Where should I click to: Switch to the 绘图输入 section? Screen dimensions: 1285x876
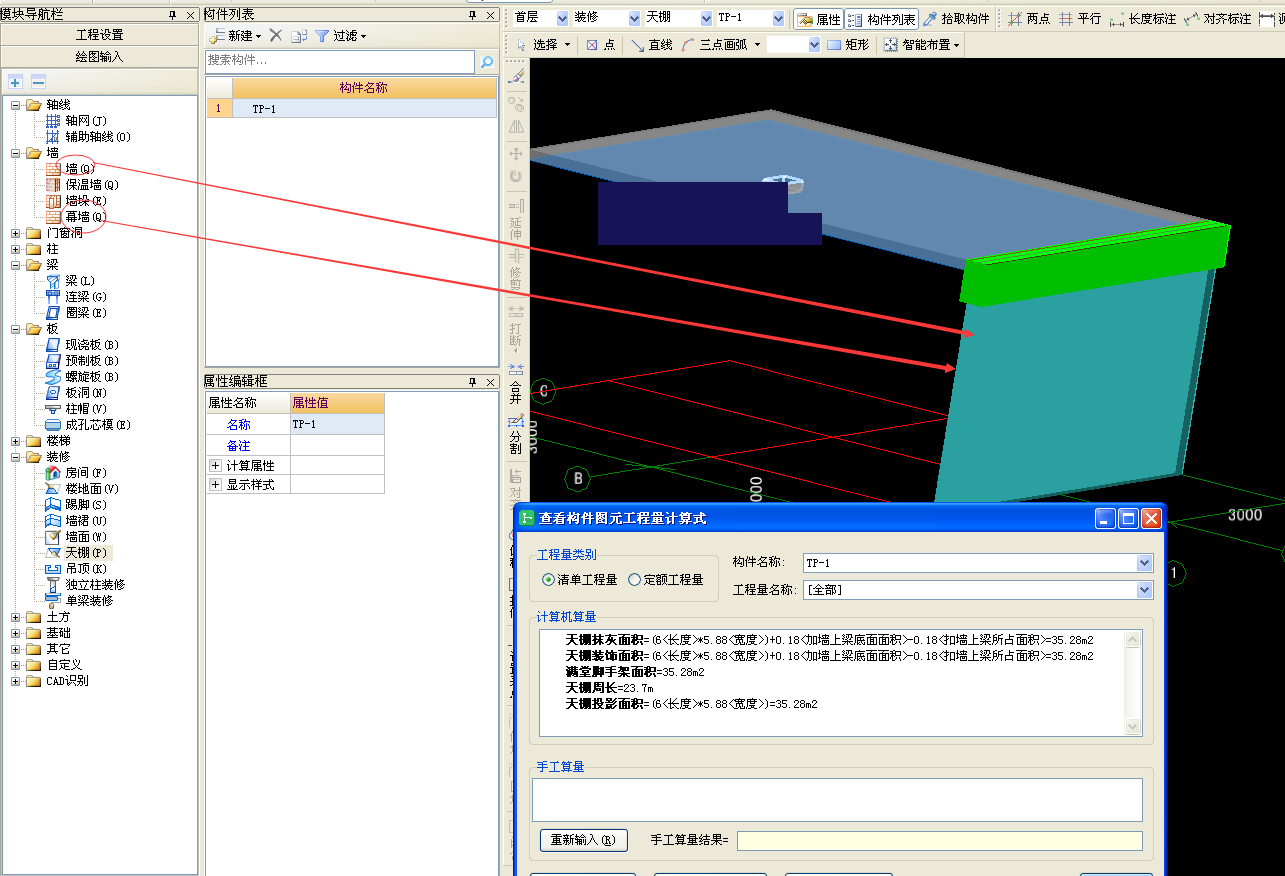(99, 57)
